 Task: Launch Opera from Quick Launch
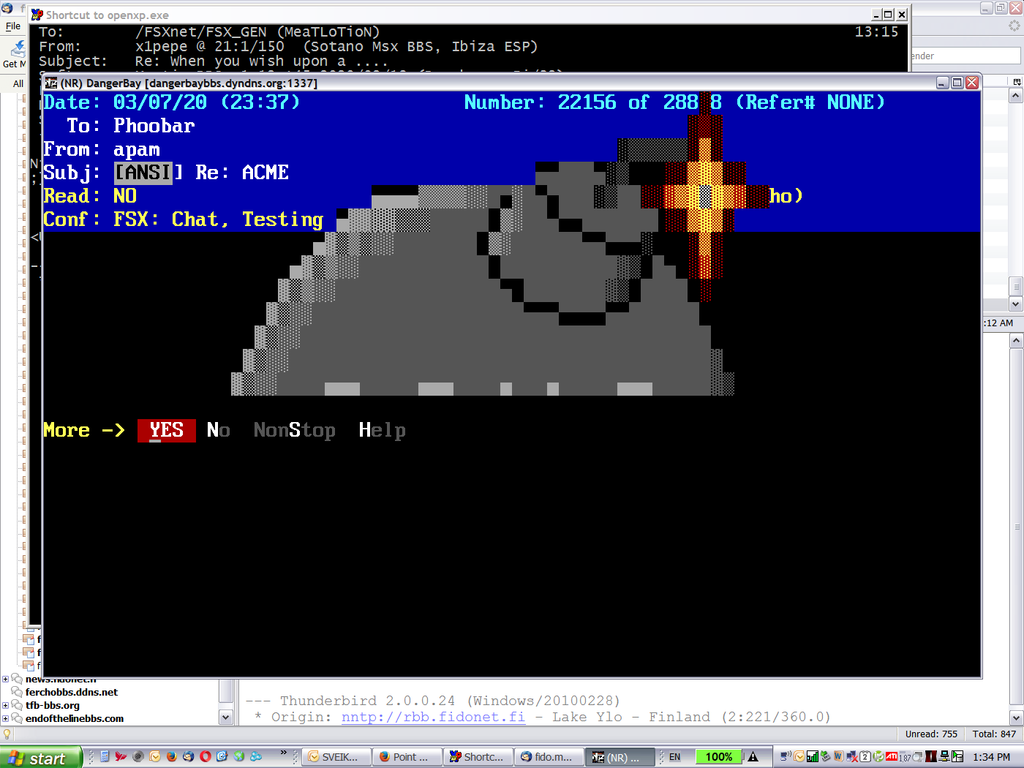tap(205, 757)
